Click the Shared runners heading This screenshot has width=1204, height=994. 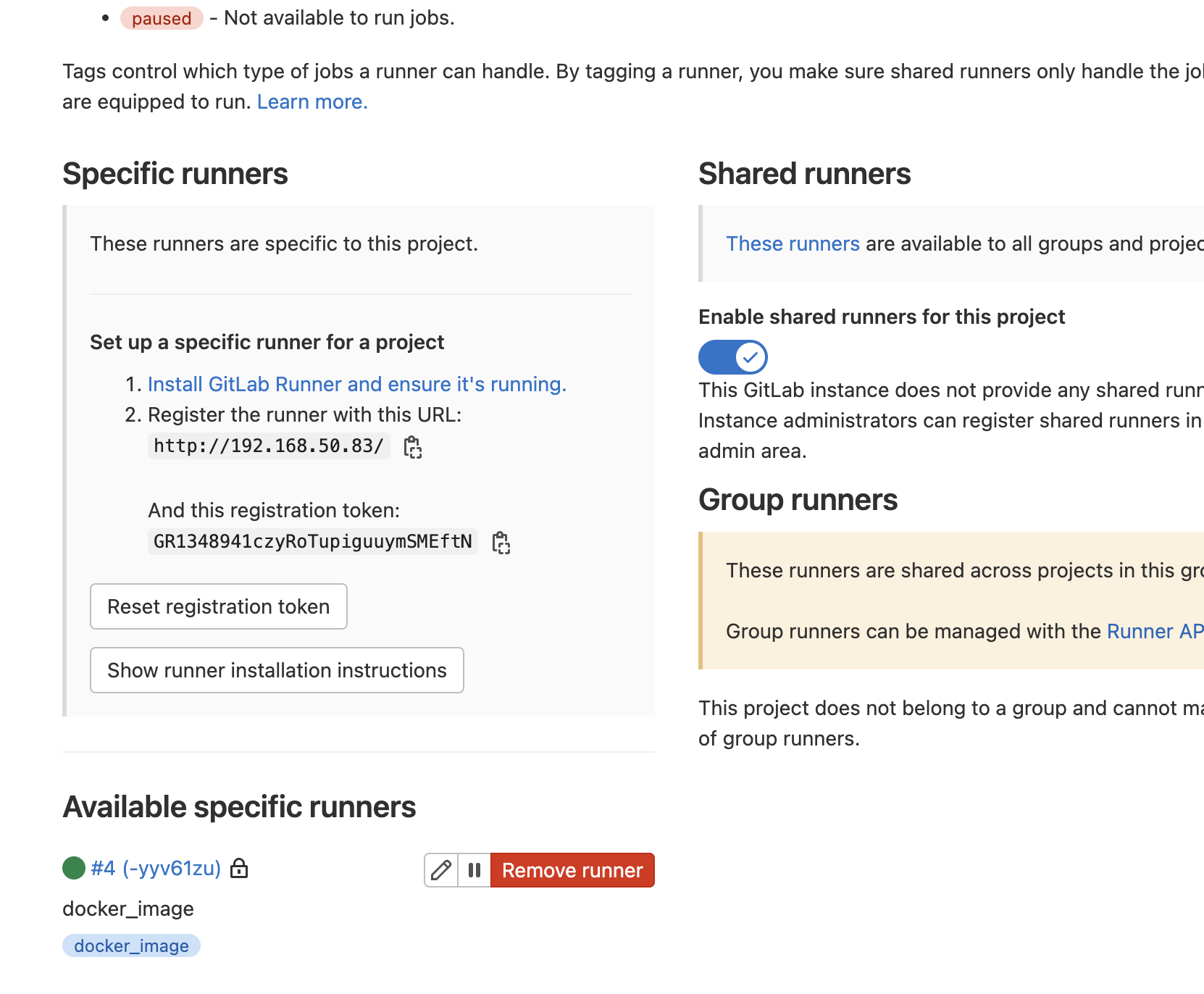[805, 174]
